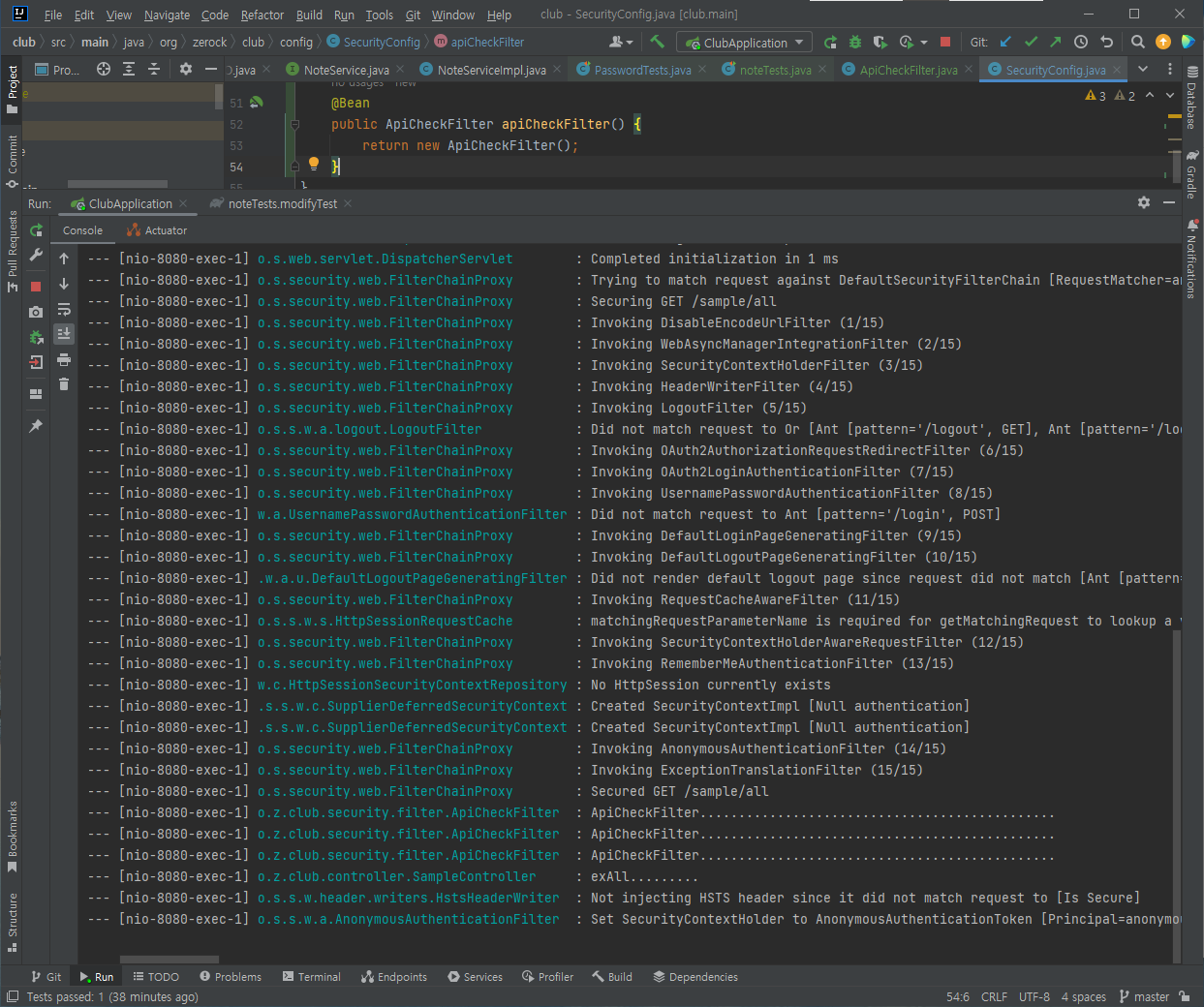The height and width of the screenshot is (1007, 1204).
Task: Click SecurityConfig in the breadcrumb bar
Action: pyautogui.click(x=374, y=42)
